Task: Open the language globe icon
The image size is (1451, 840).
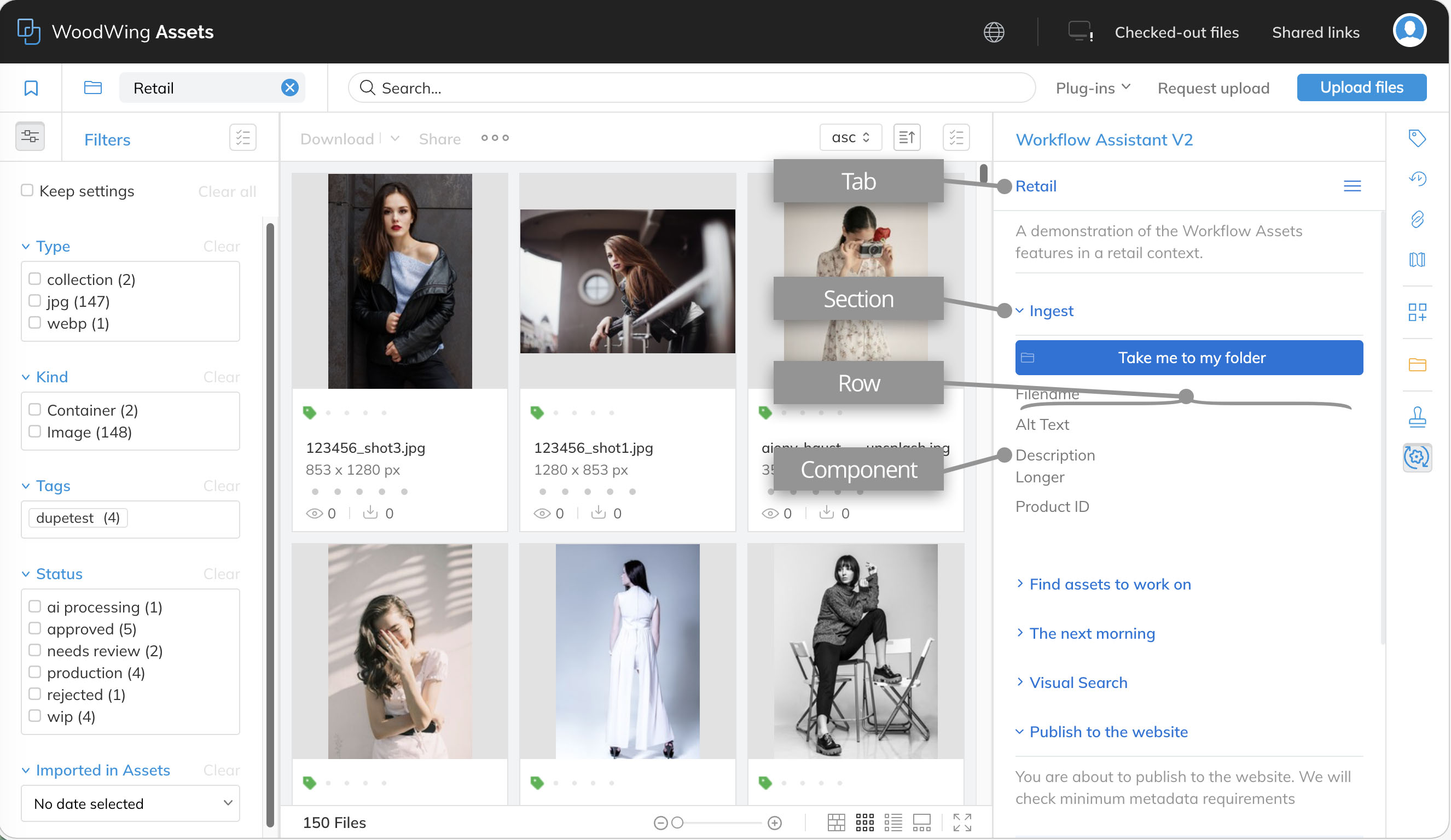Action: [994, 32]
